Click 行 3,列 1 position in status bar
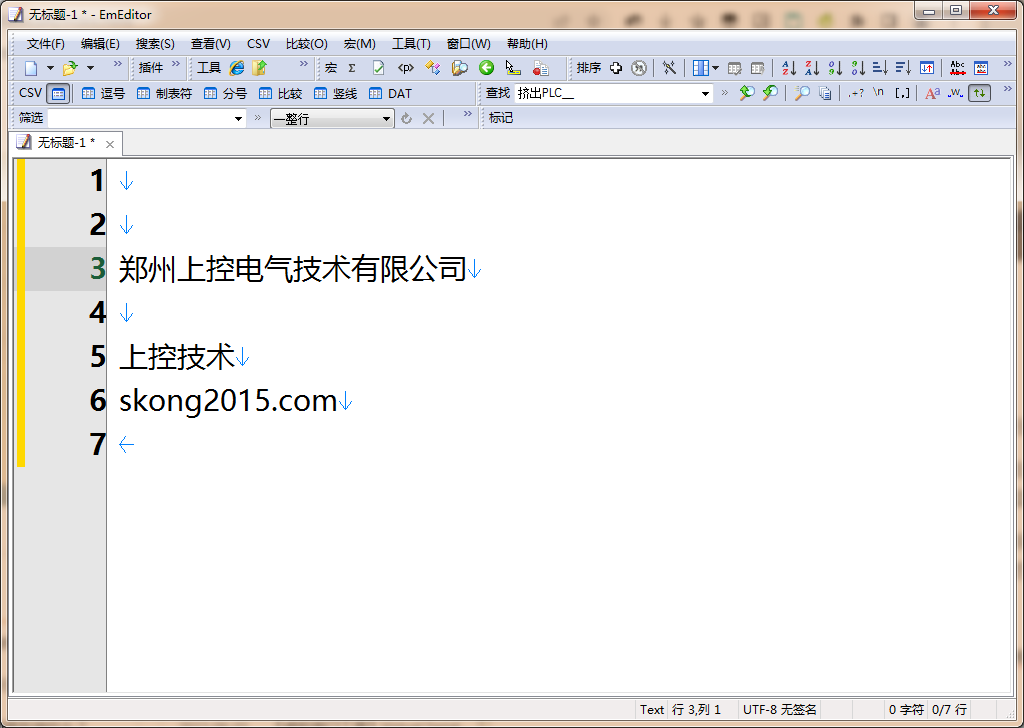 click(696, 710)
